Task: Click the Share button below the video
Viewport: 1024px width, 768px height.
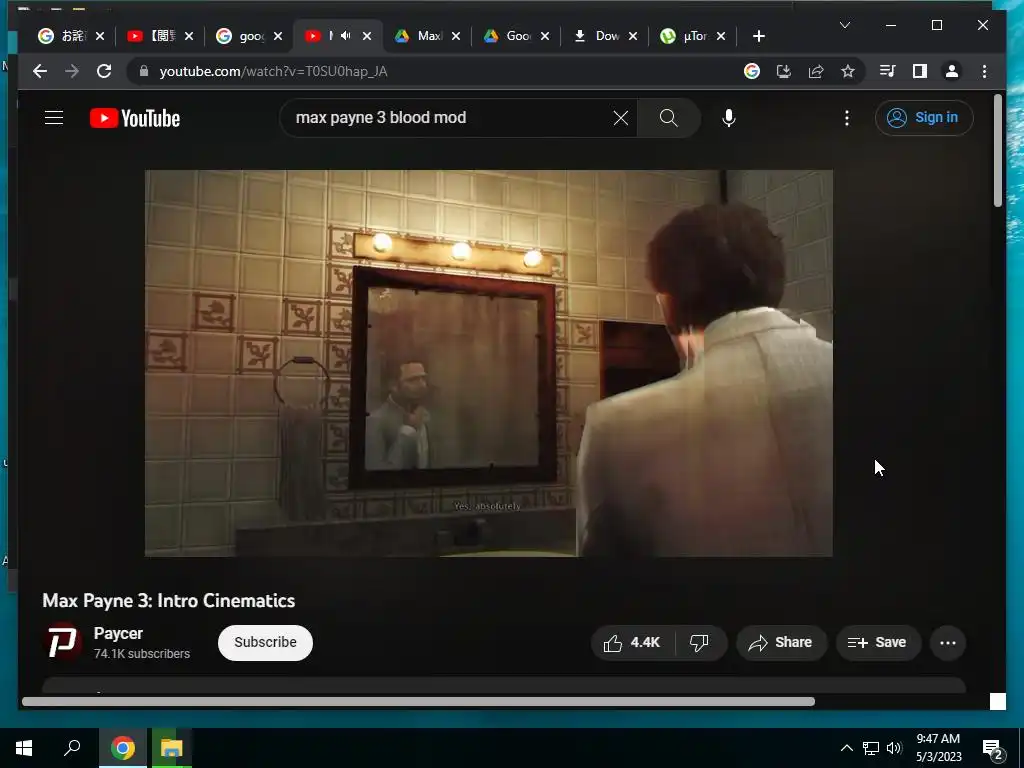Action: (781, 643)
